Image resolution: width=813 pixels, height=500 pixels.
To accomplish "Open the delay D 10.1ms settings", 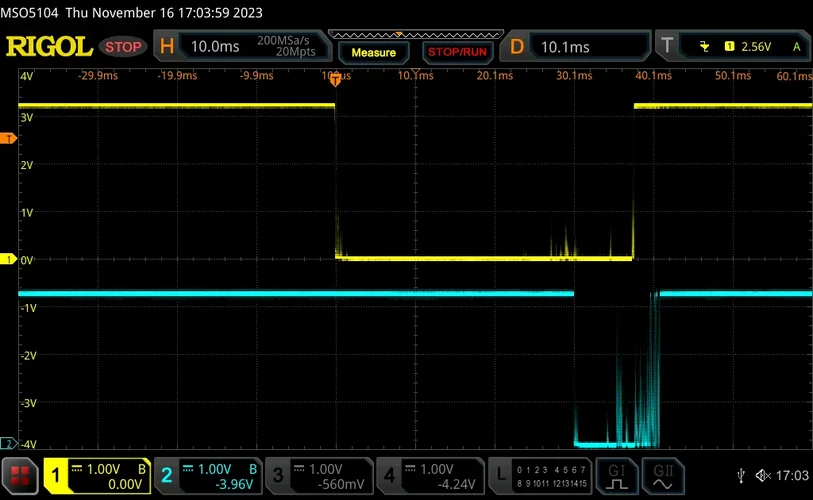I will click(575, 47).
